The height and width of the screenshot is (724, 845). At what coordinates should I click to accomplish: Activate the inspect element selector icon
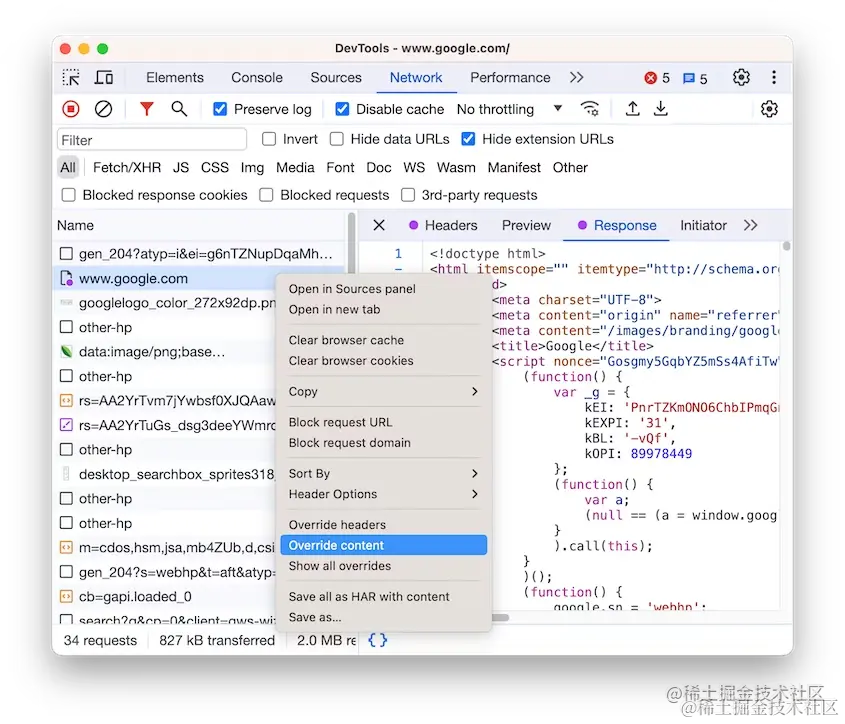[71, 78]
